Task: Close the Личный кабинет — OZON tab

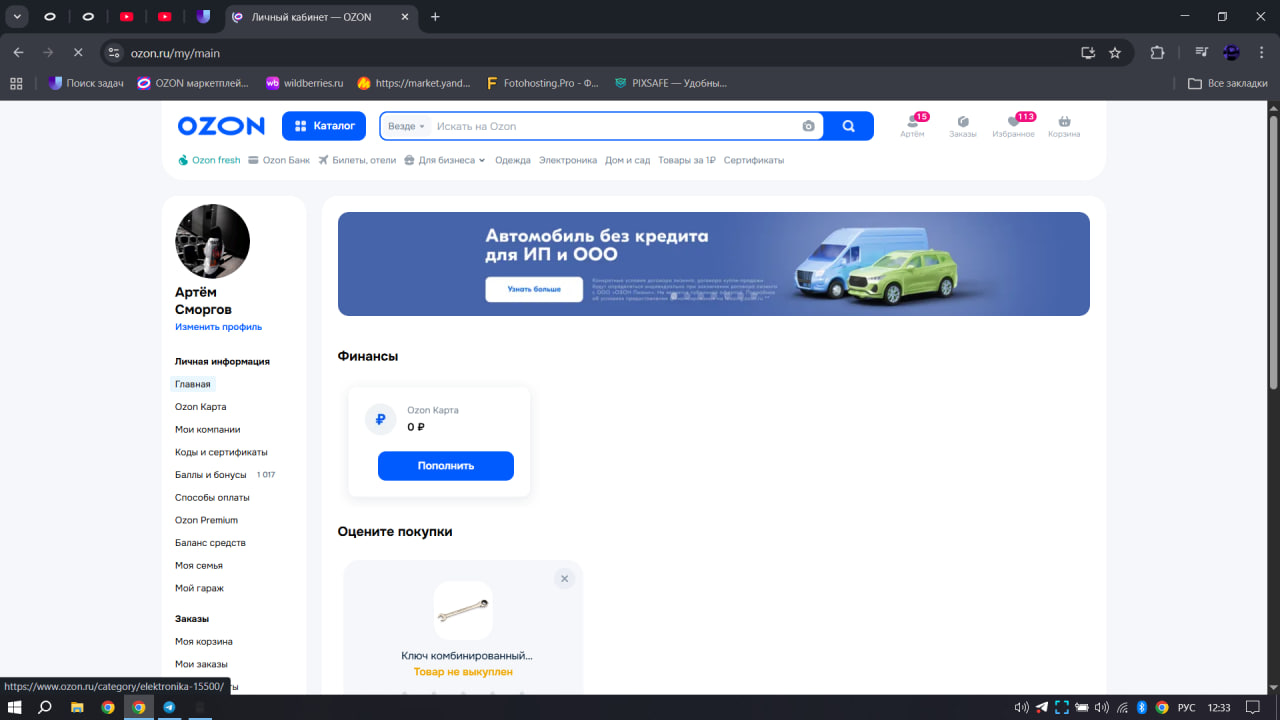Action: (407, 17)
